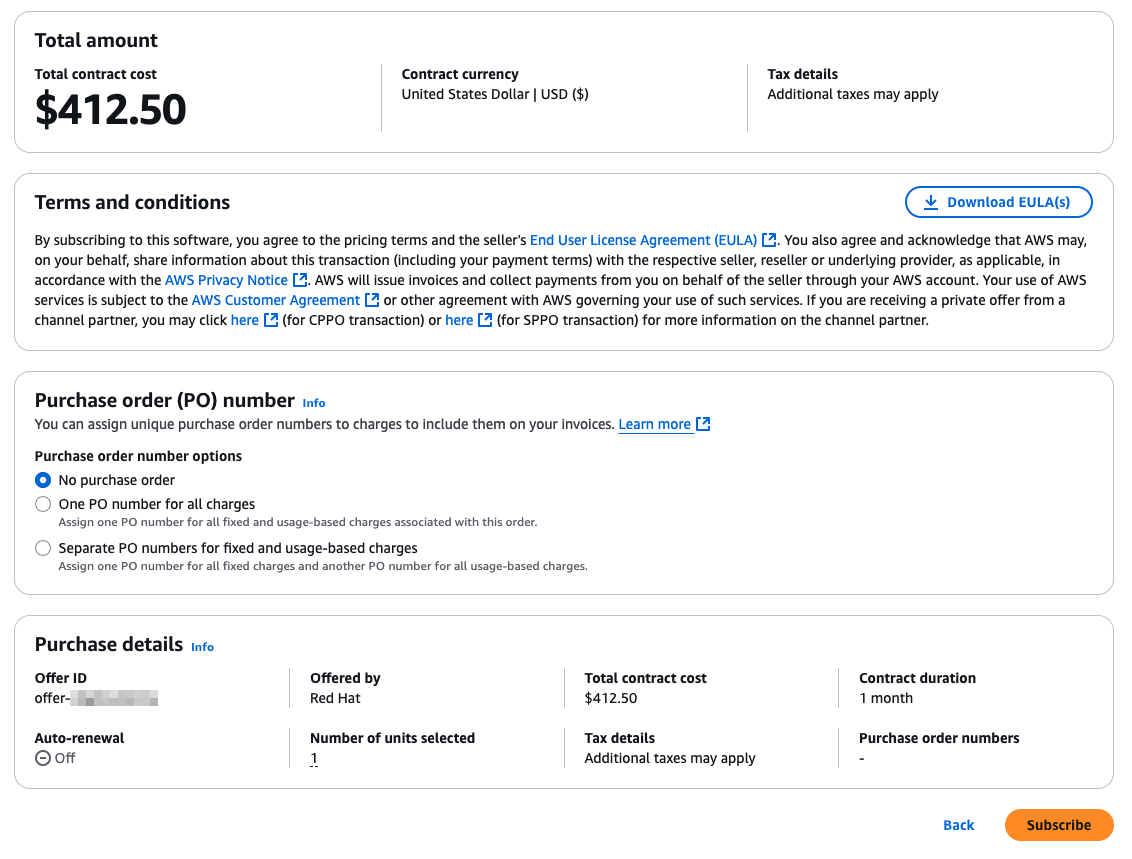
Task: Click the Auto-renewal Off status icon
Action: point(43,759)
